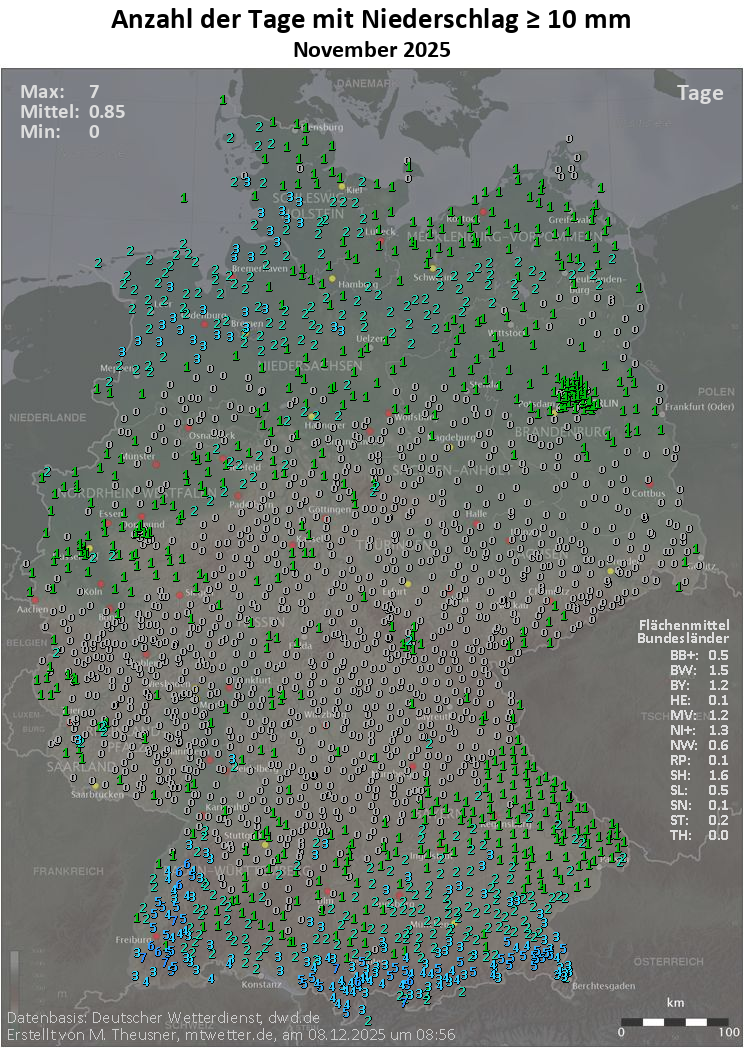This screenshot has height=1048, width=744.
Task: Click the 'Max: 7' statistic
Action: (x=60, y=93)
